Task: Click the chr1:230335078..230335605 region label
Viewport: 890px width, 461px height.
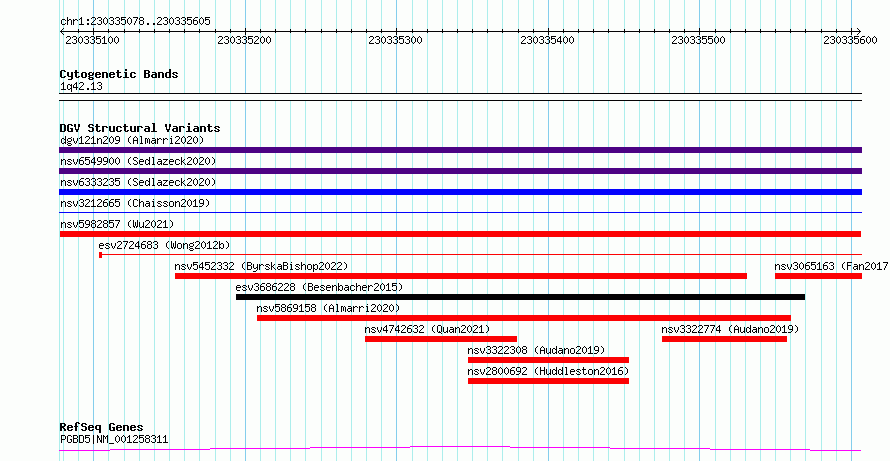Action: click(x=135, y=22)
